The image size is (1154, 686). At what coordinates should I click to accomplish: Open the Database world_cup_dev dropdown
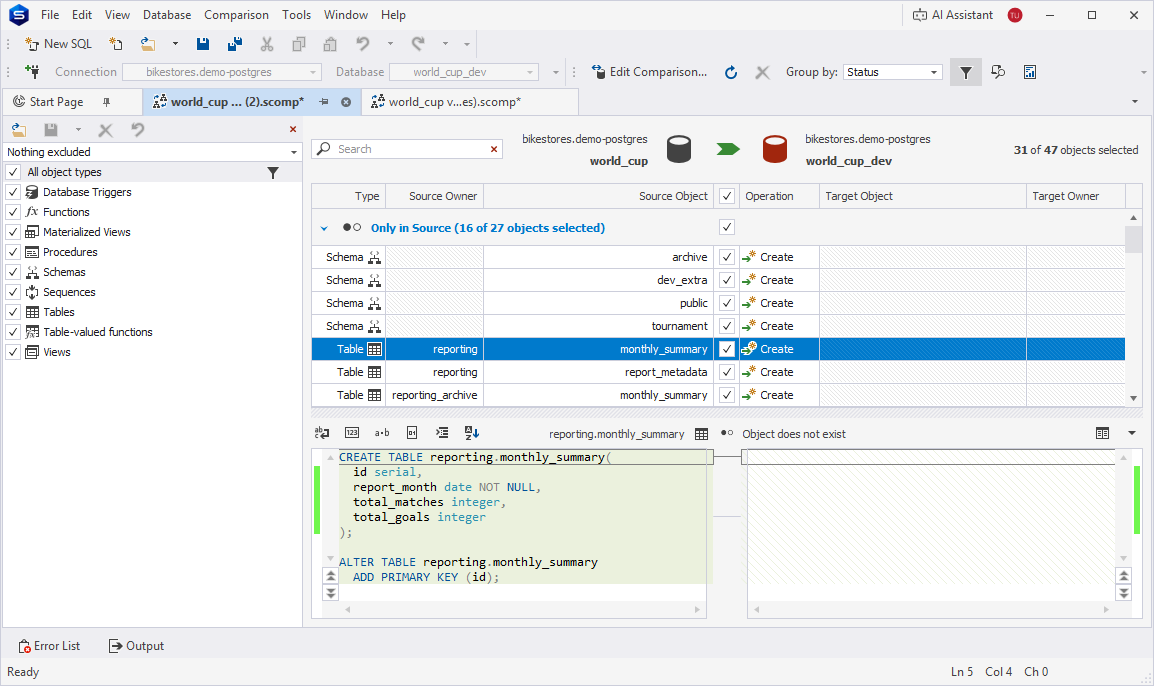pyautogui.click(x=464, y=72)
